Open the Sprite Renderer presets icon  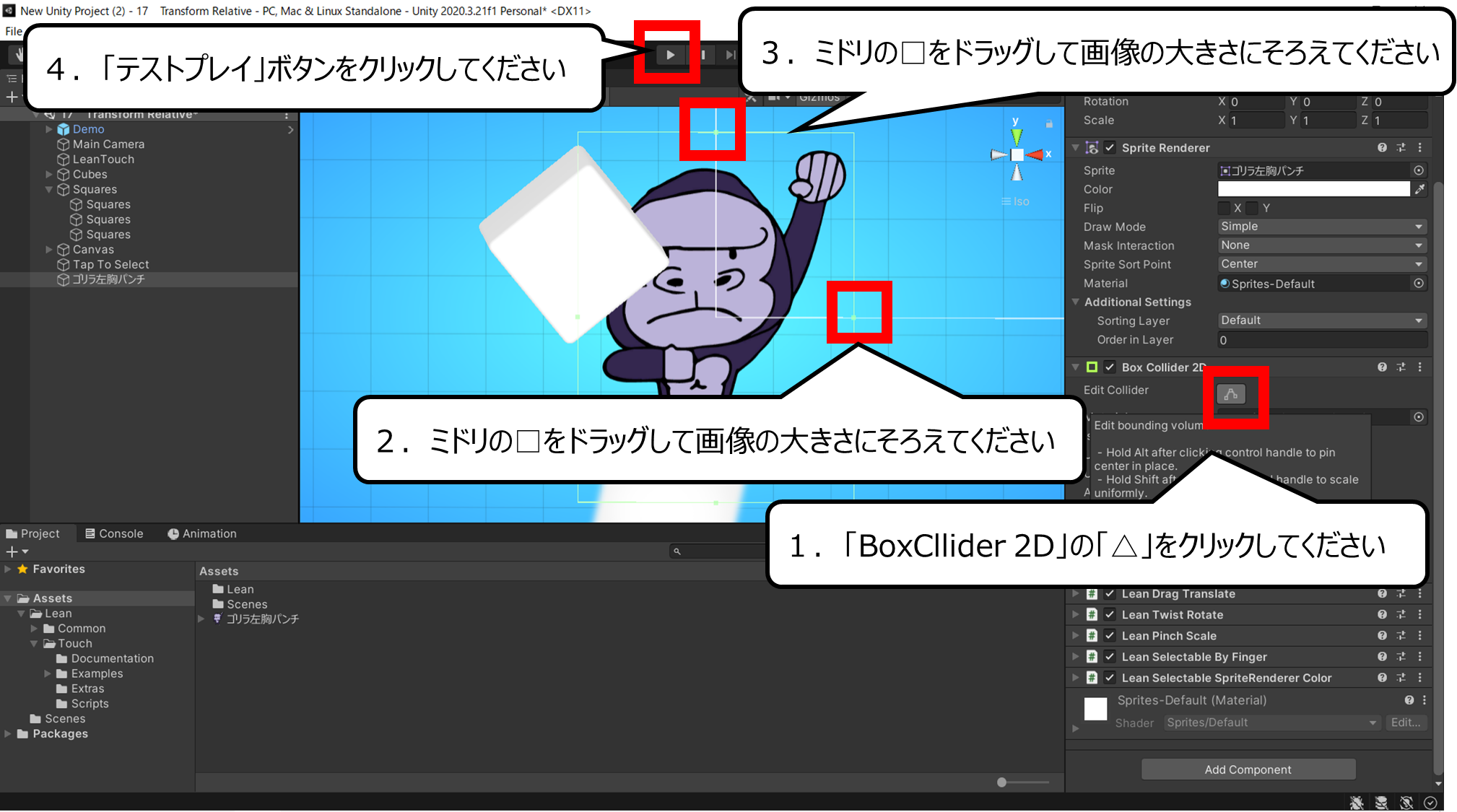coord(1401,147)
